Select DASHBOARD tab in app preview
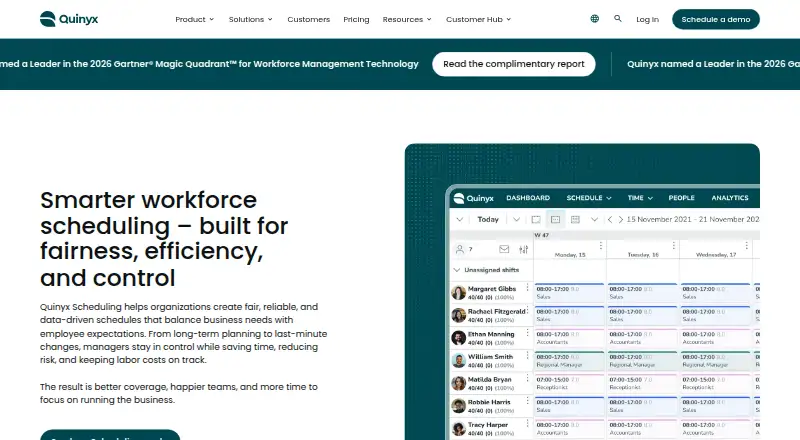Viewport: 800px width, 440px height. tap(528, 198)
